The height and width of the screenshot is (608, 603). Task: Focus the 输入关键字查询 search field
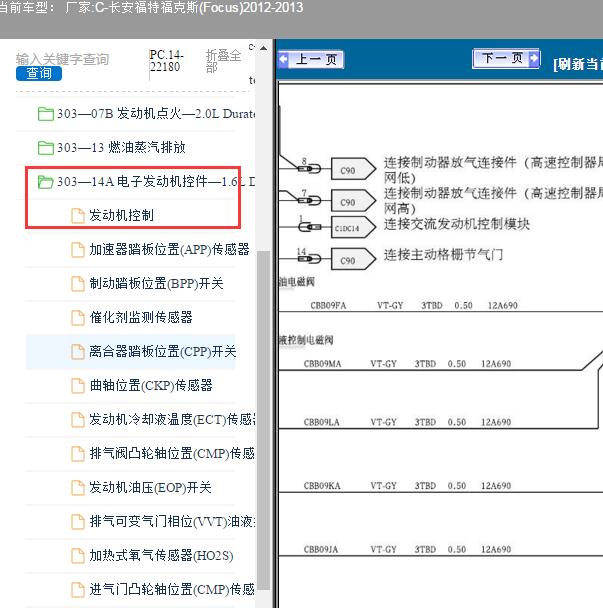pyautogui.click(x=62, y=59)
